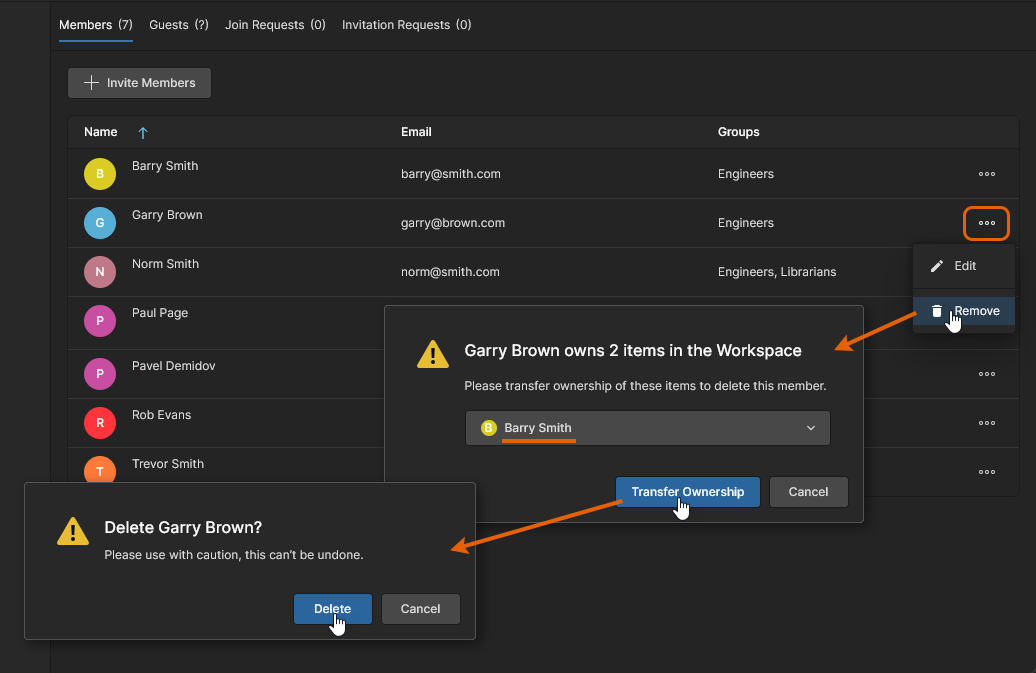Image resolution: width=1036 pixels, height=673 pixels.
Task: Cancel the transfer ownership dialog
Action: point(808,492)
